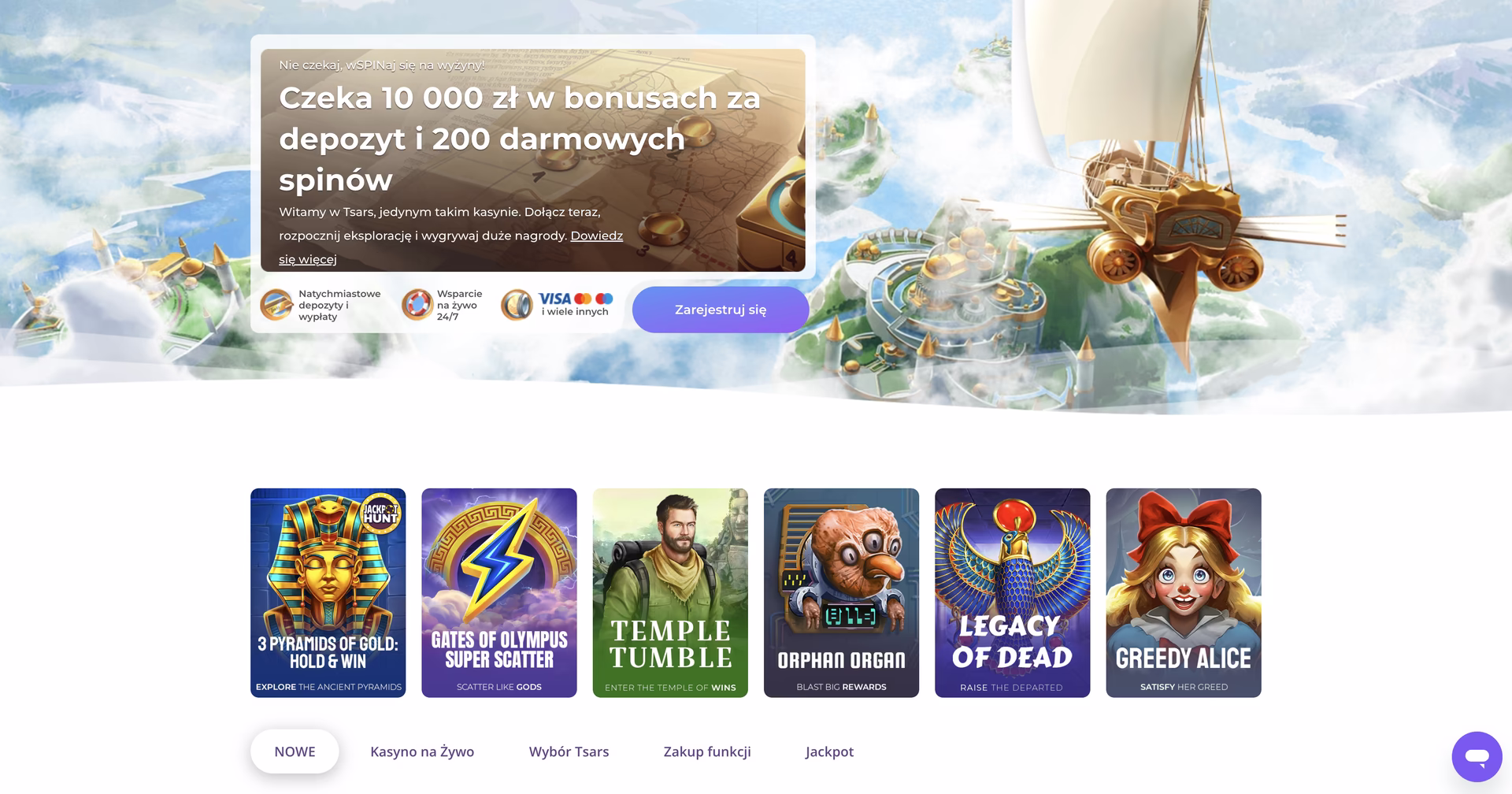The height and width of the screenshot is (794, 1512).
Task: Open 3 Pyramids of Gold game thumbnail
Action: click(x=328, y=592)
